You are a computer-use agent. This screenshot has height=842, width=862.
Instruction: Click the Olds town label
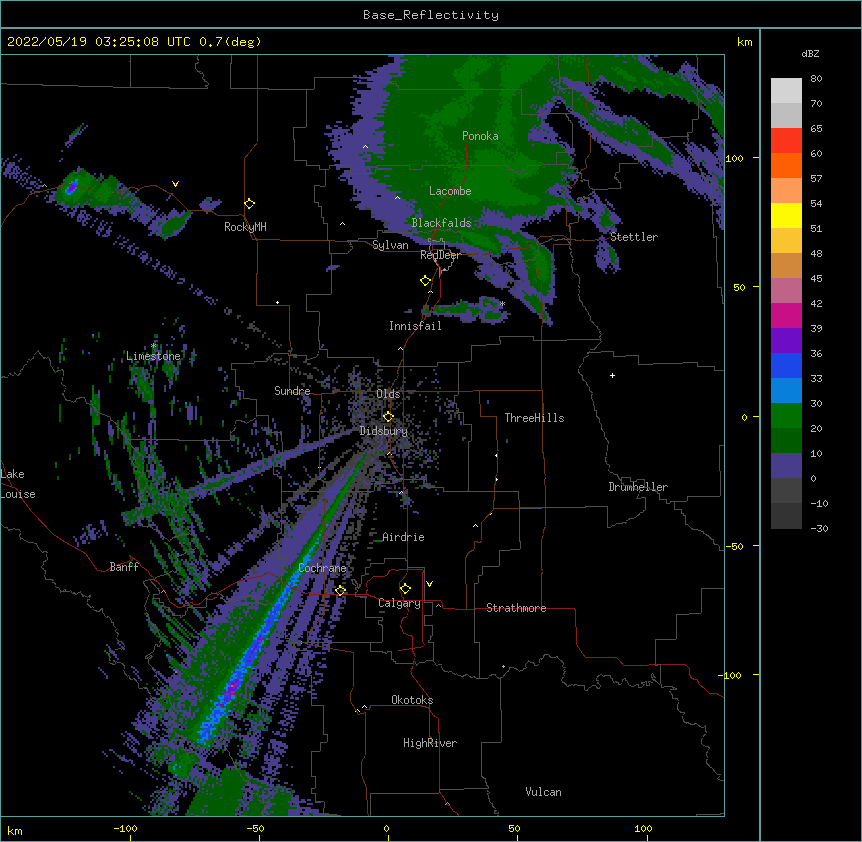[x=388, y=394]
